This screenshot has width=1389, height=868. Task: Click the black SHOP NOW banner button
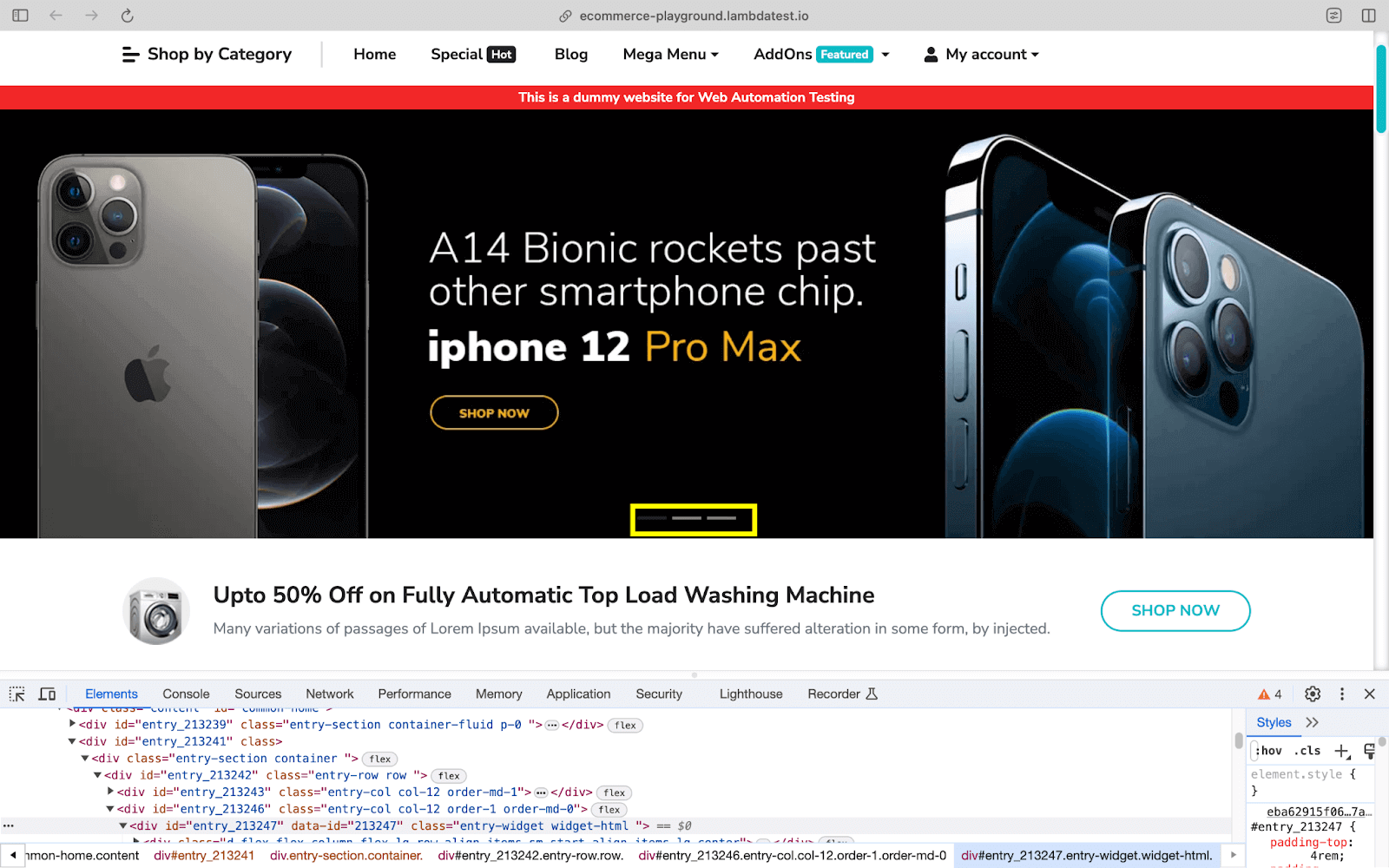click(x=494, y=412)
